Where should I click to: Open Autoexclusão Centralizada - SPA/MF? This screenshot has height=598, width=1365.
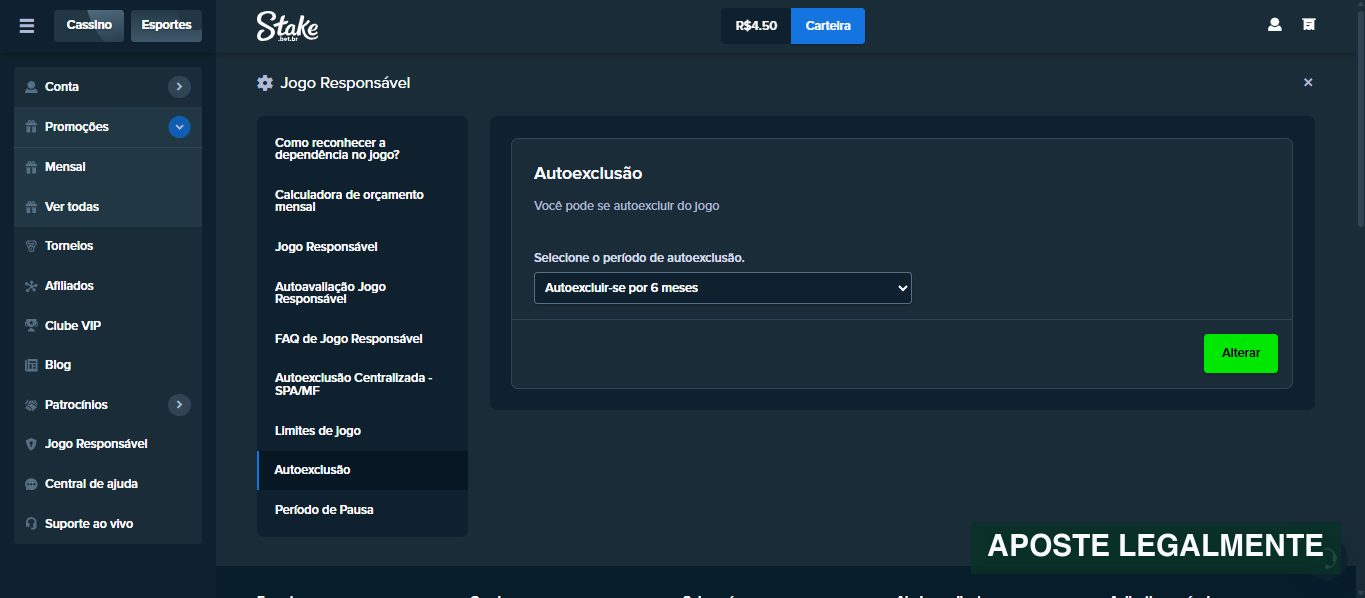coord(362,385)
